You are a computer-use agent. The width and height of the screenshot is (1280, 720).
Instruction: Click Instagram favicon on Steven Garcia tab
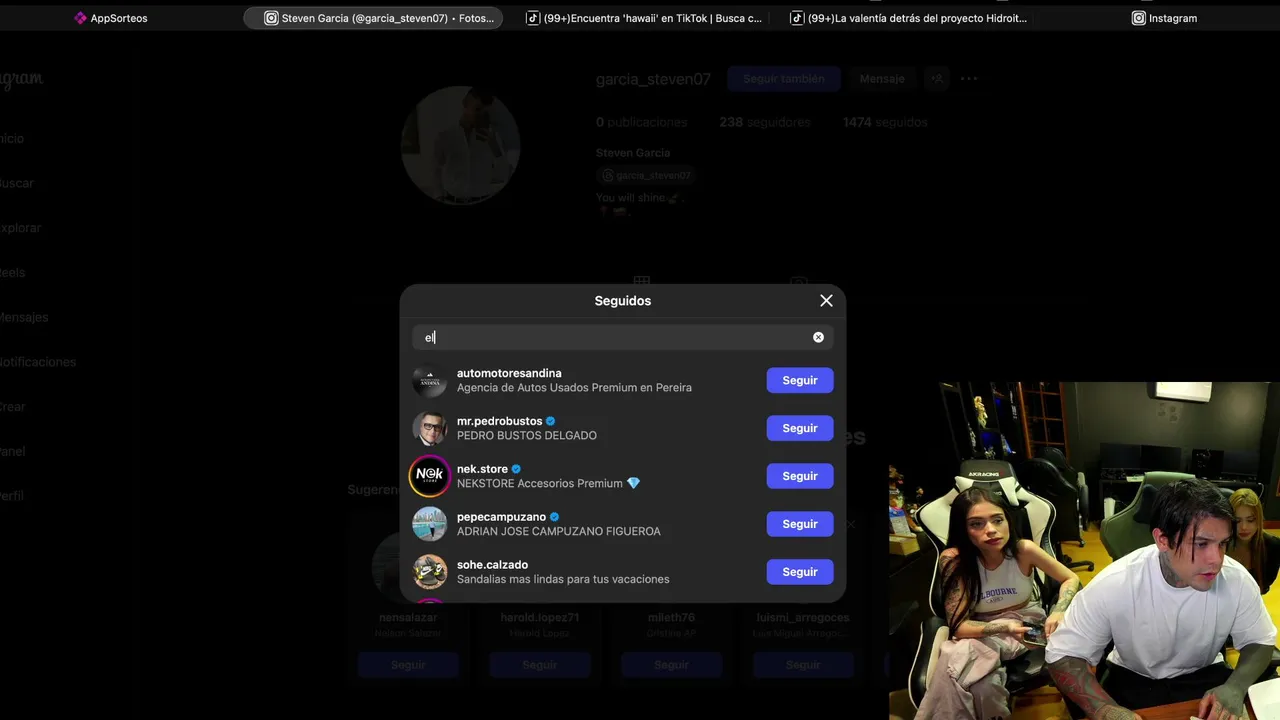(x=271, y=18)
